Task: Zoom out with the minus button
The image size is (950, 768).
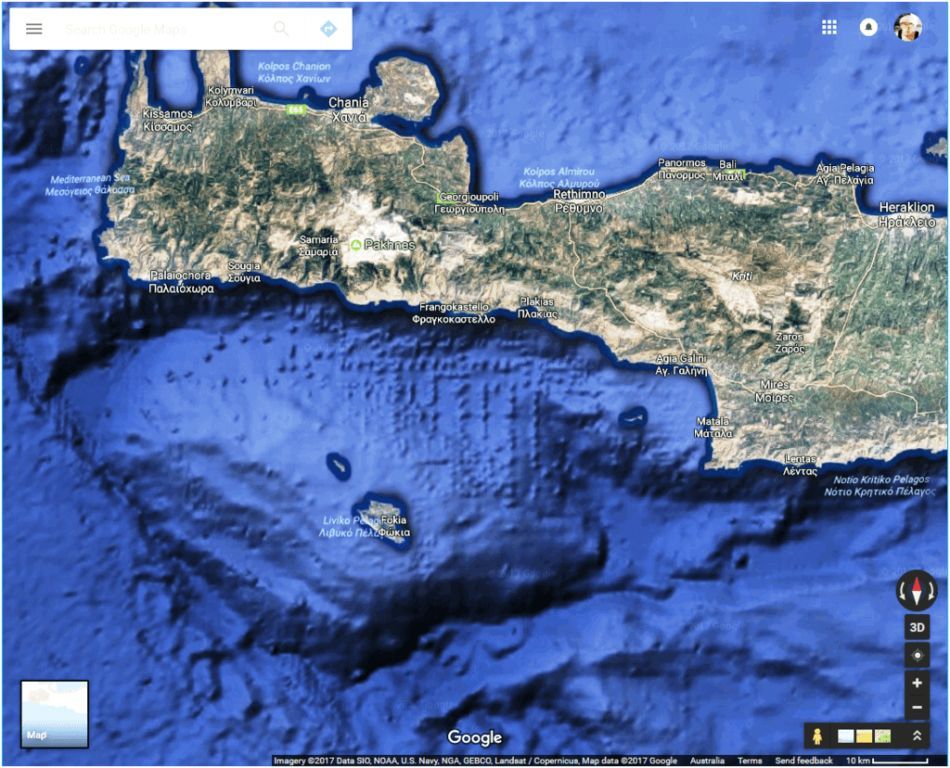Action: [917, 707]
